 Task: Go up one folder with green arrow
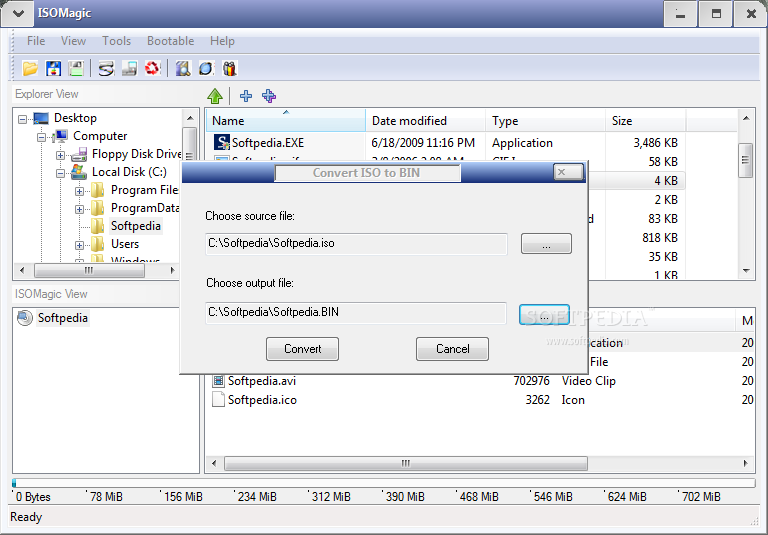[215, 96]
